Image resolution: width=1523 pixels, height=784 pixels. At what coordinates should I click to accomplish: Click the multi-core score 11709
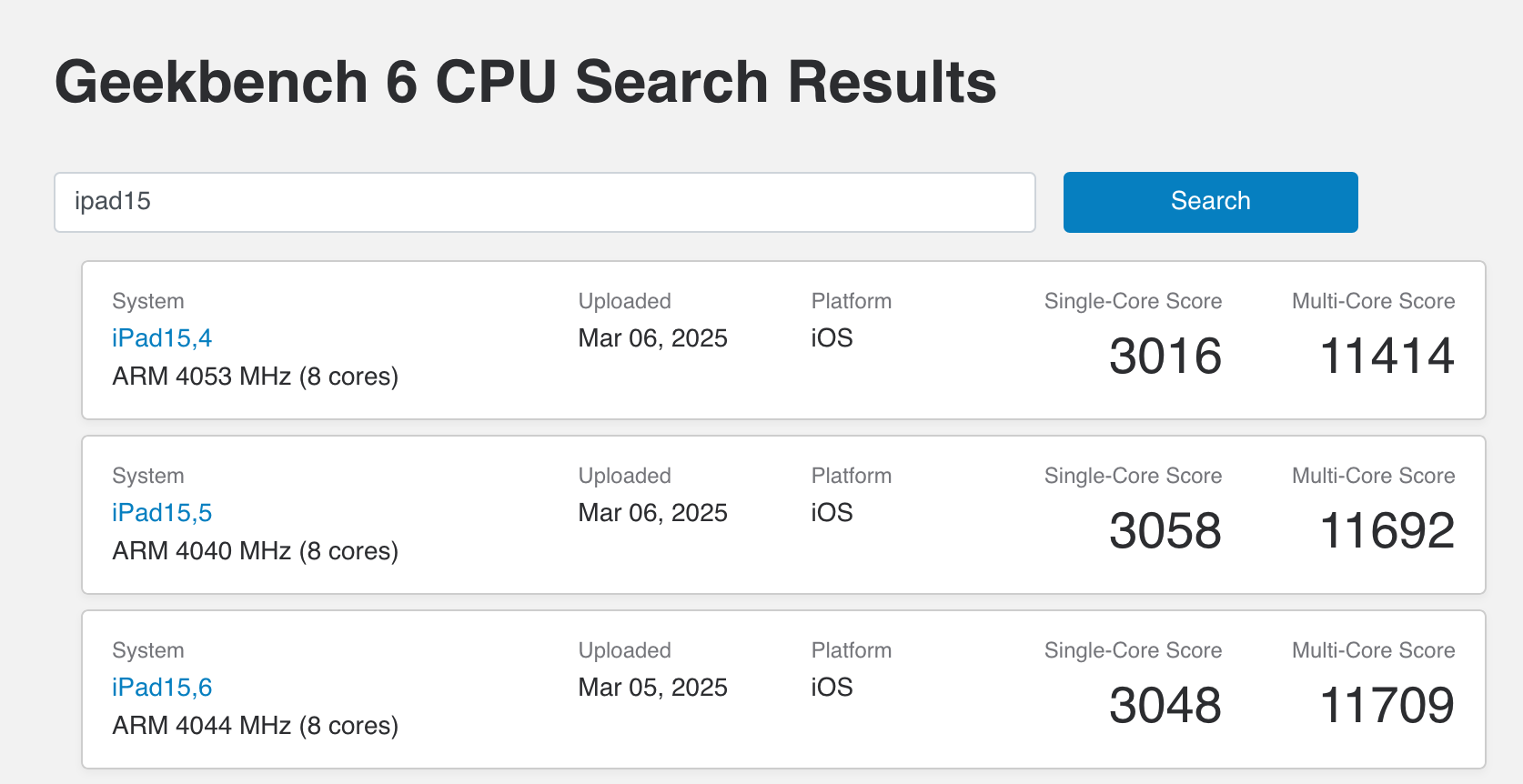pyautogui.click(x=1387, y=705)
